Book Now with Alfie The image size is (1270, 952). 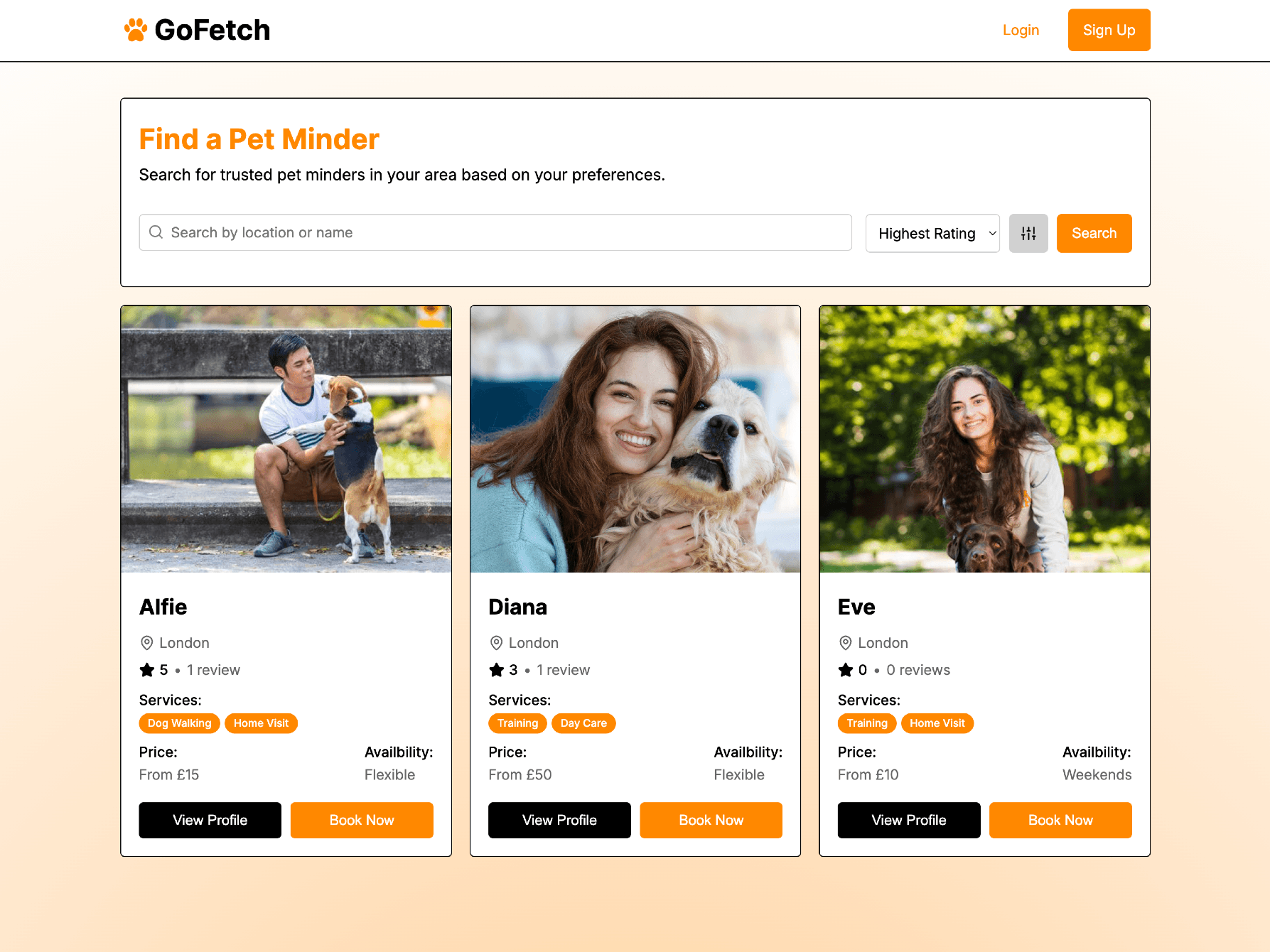click(x=362, y=820)
